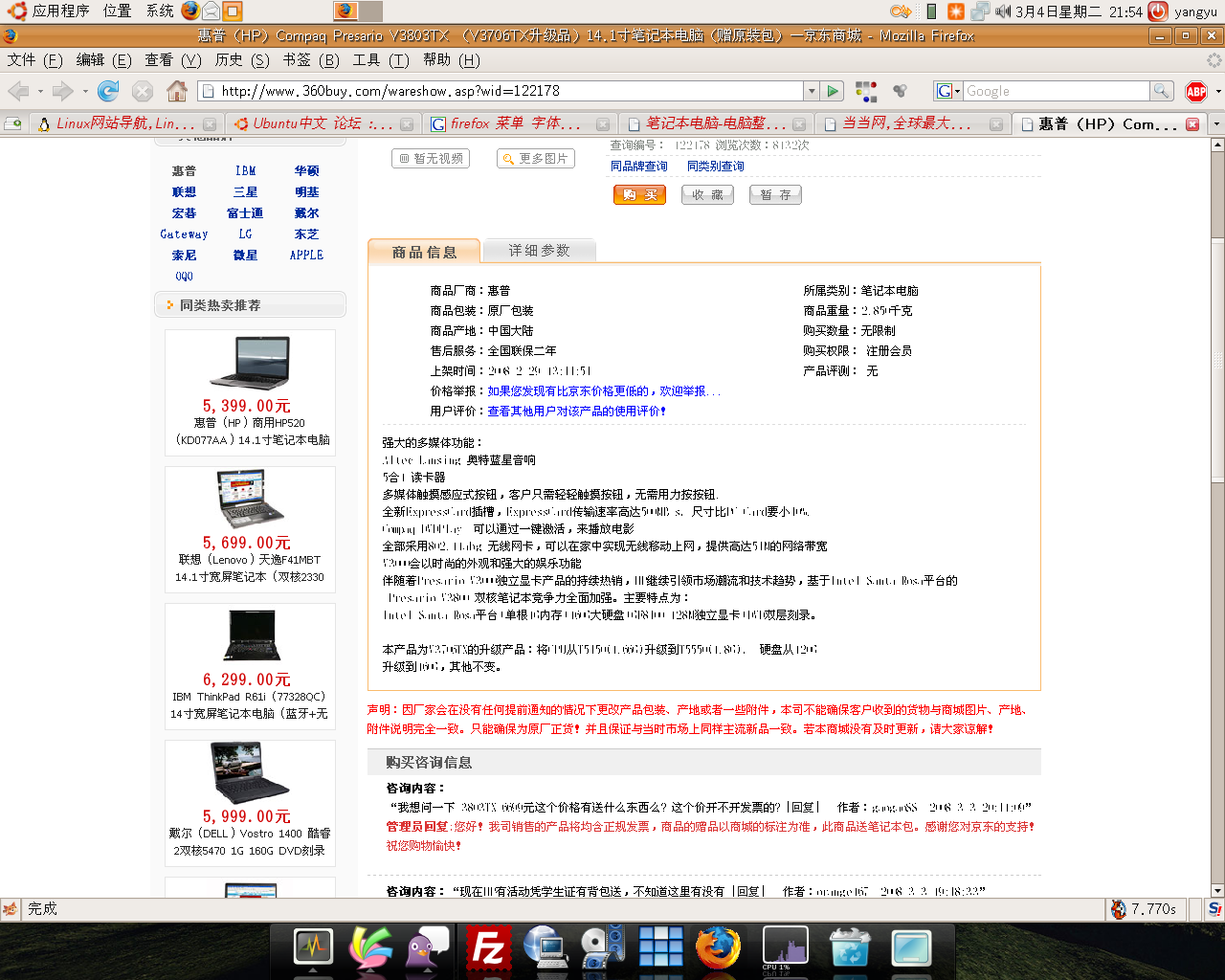The image size is (1225, 980).
Task: Click the 同类别查询 link
Action: point(716,167)
